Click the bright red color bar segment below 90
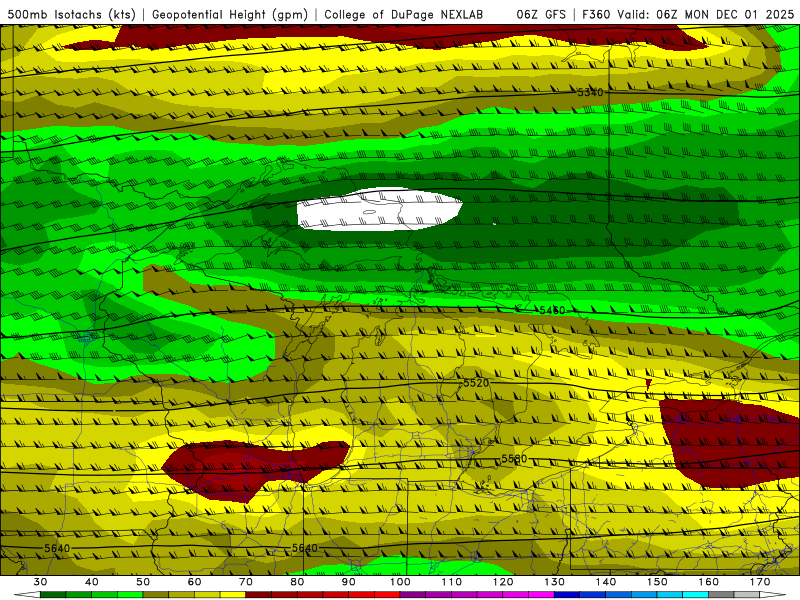The image size is (800, 600). pos(361,595)
